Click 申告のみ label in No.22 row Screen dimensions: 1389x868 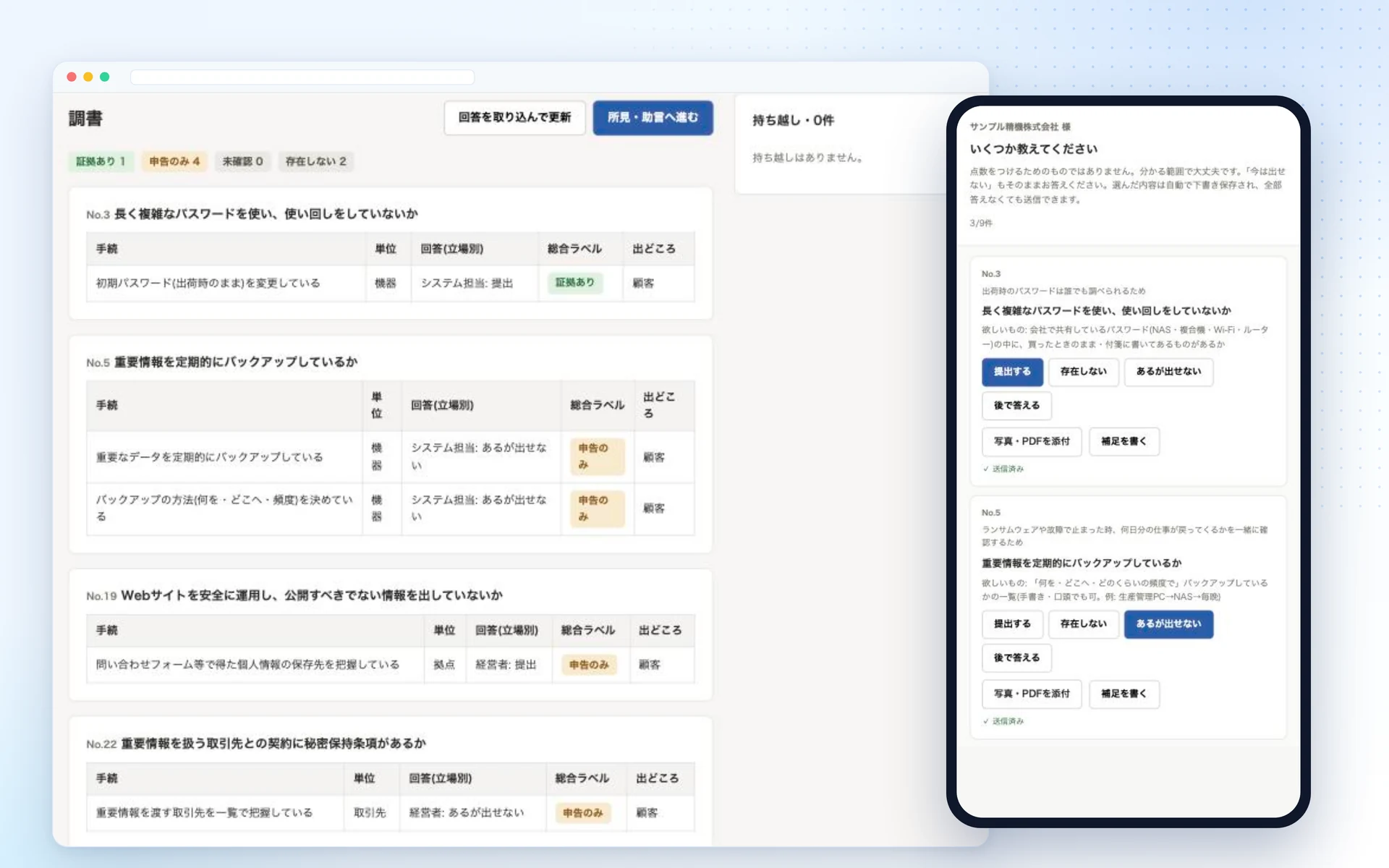[x=583, y=813]
